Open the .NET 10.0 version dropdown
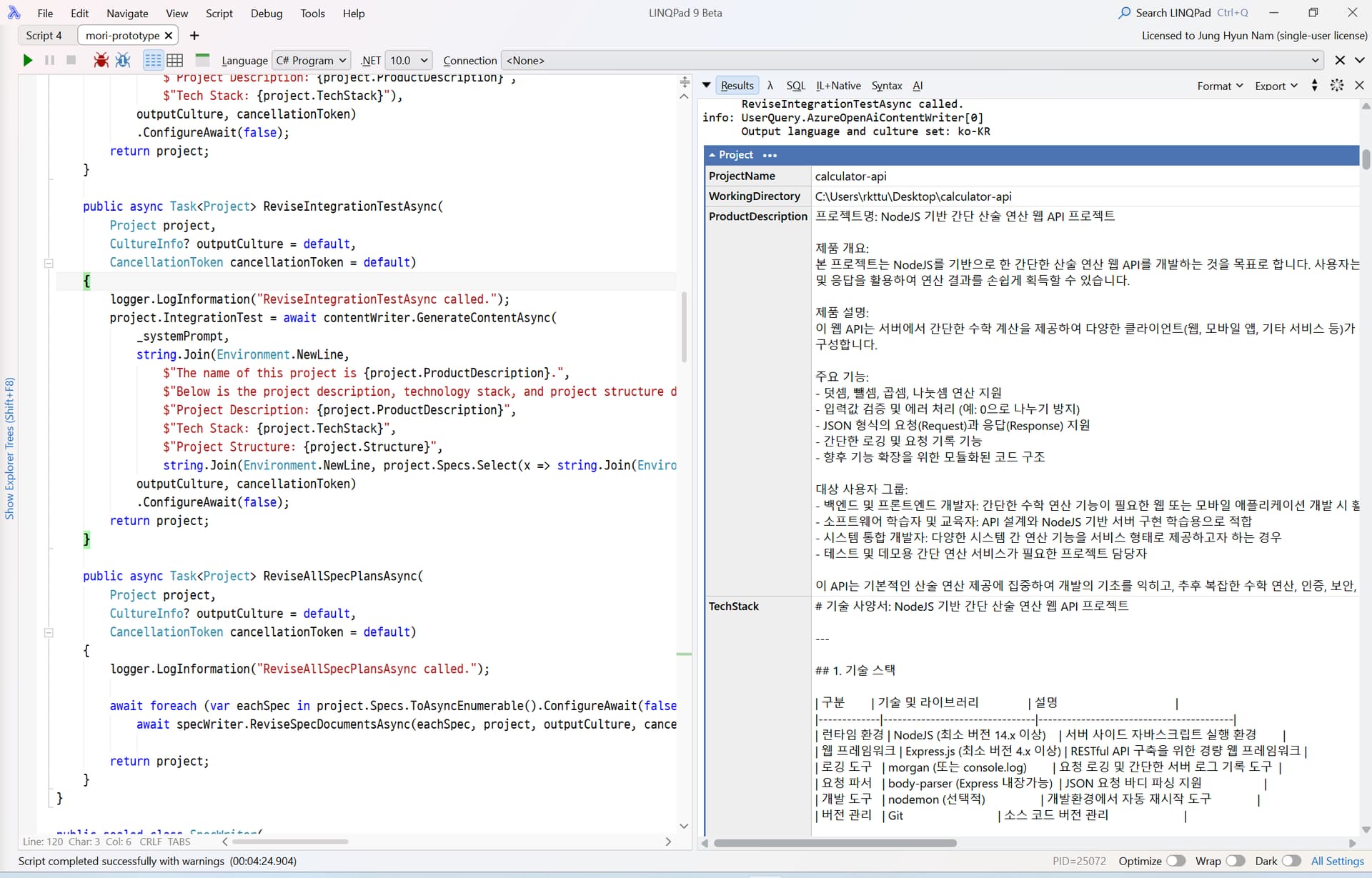1372x878 pixels. click(409, 60)
